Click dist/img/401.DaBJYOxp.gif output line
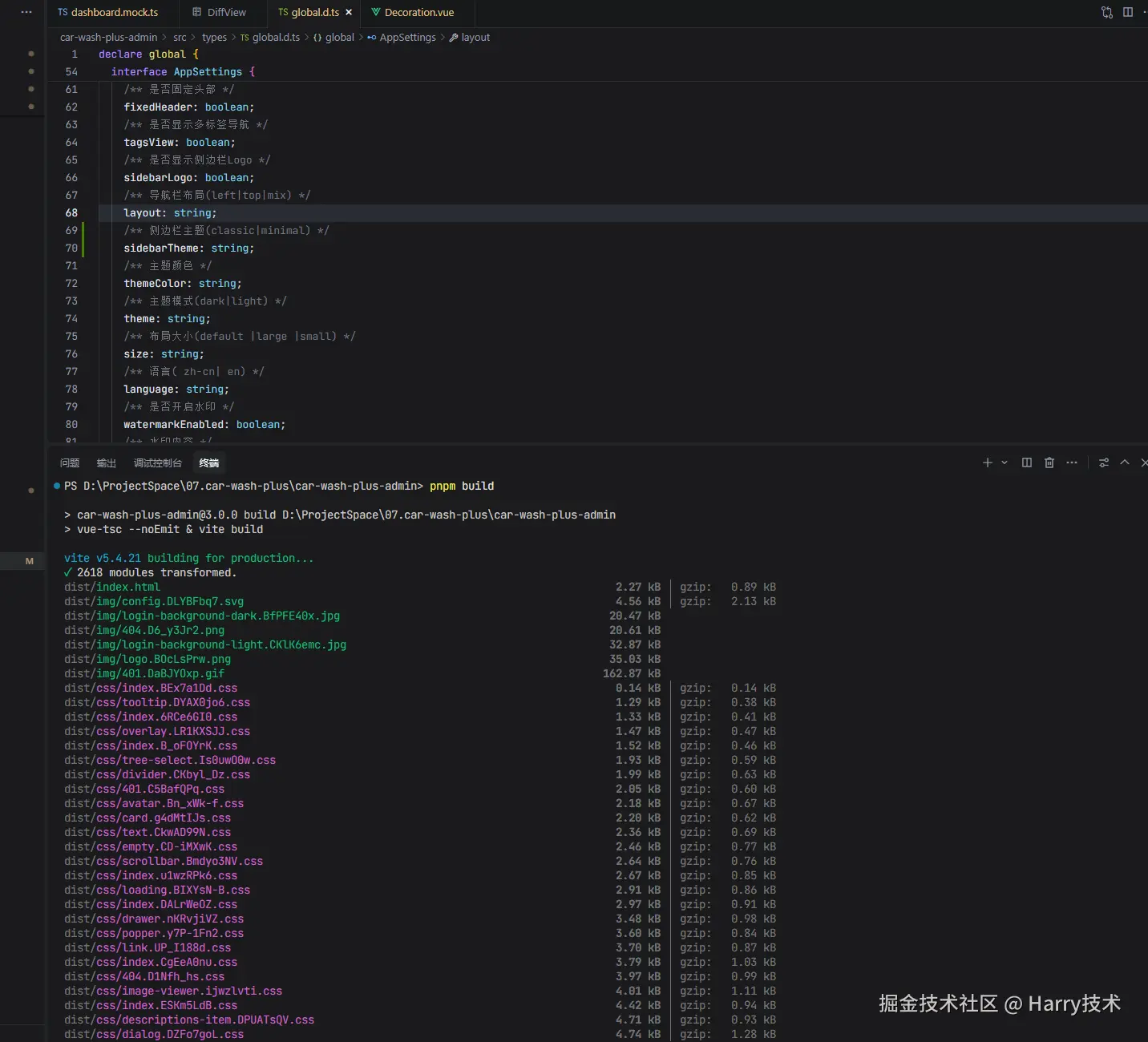The image size is (1148, 1042). click(144, 673)
